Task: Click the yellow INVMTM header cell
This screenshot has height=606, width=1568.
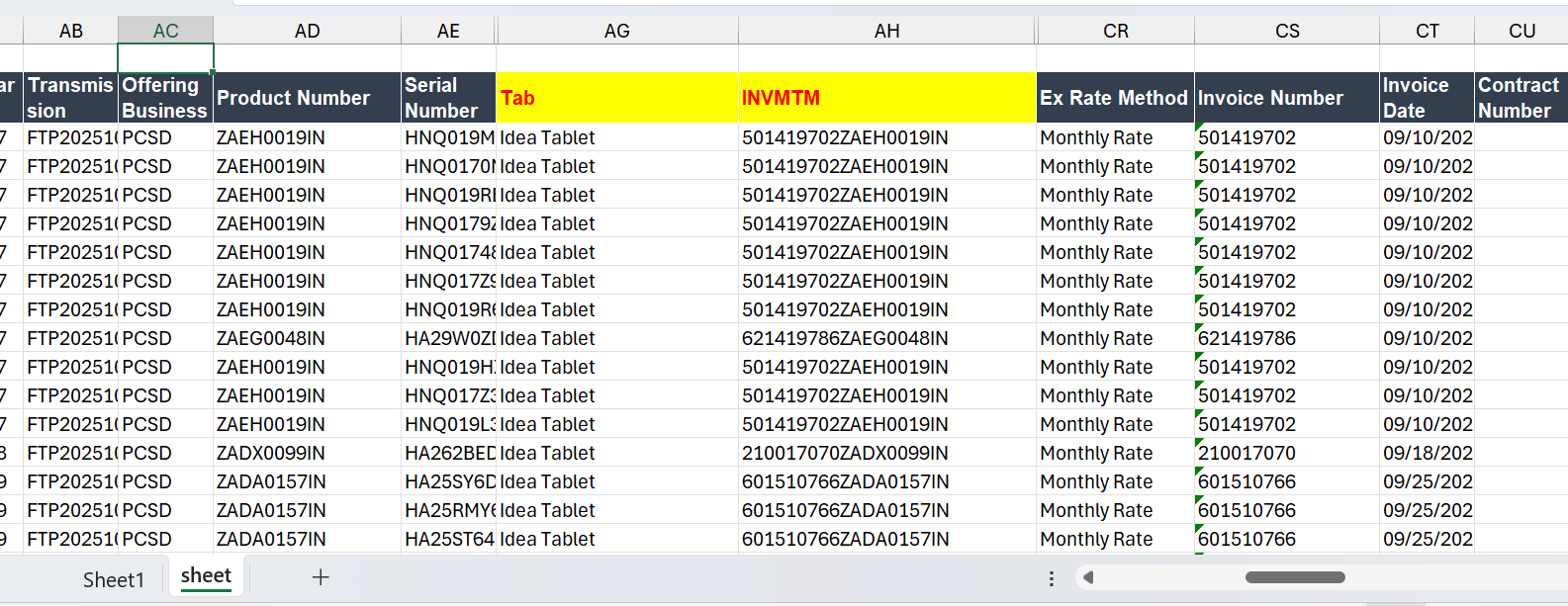Action: (886, 98)
